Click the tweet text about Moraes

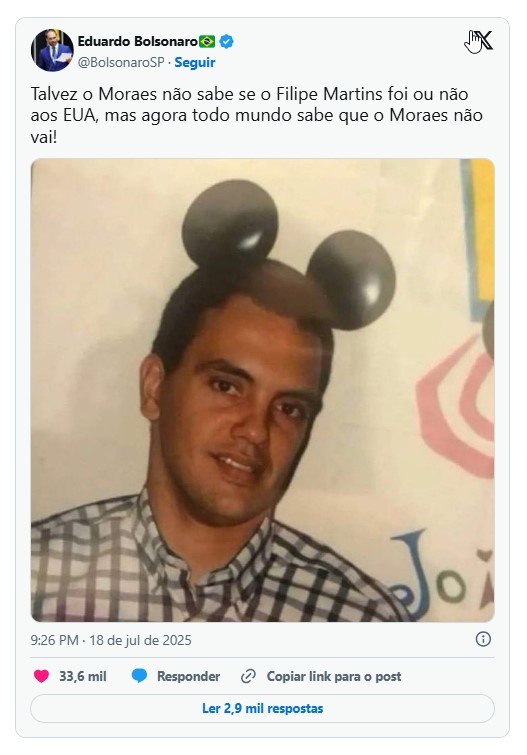pos(257,116)
